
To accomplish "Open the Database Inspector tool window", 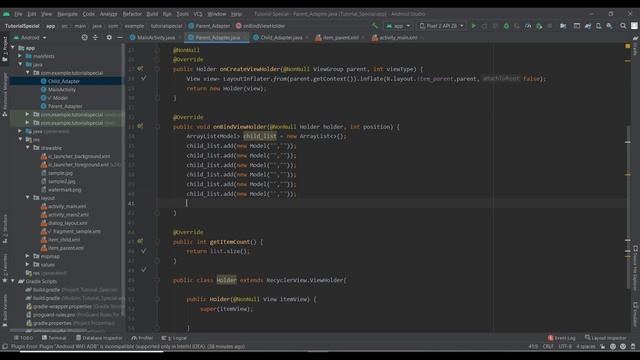I will point(99,338).
